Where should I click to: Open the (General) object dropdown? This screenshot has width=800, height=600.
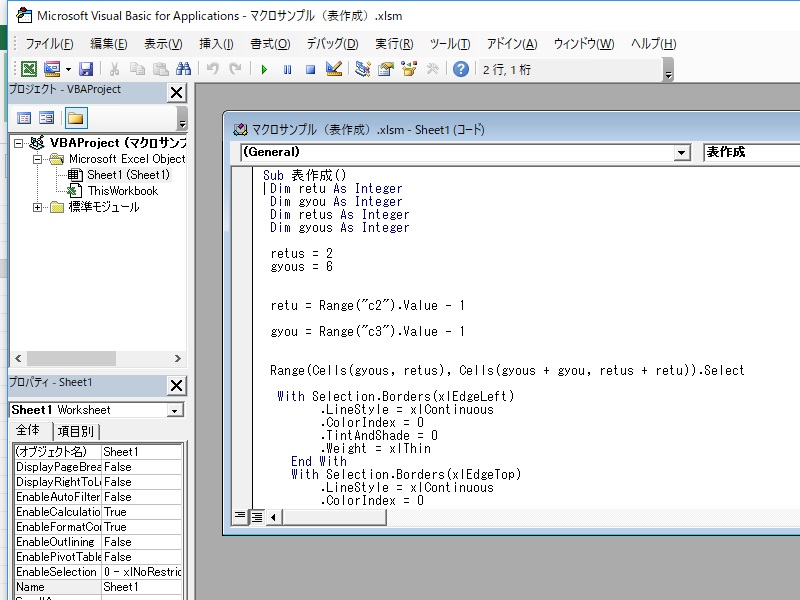pos(682,152)
